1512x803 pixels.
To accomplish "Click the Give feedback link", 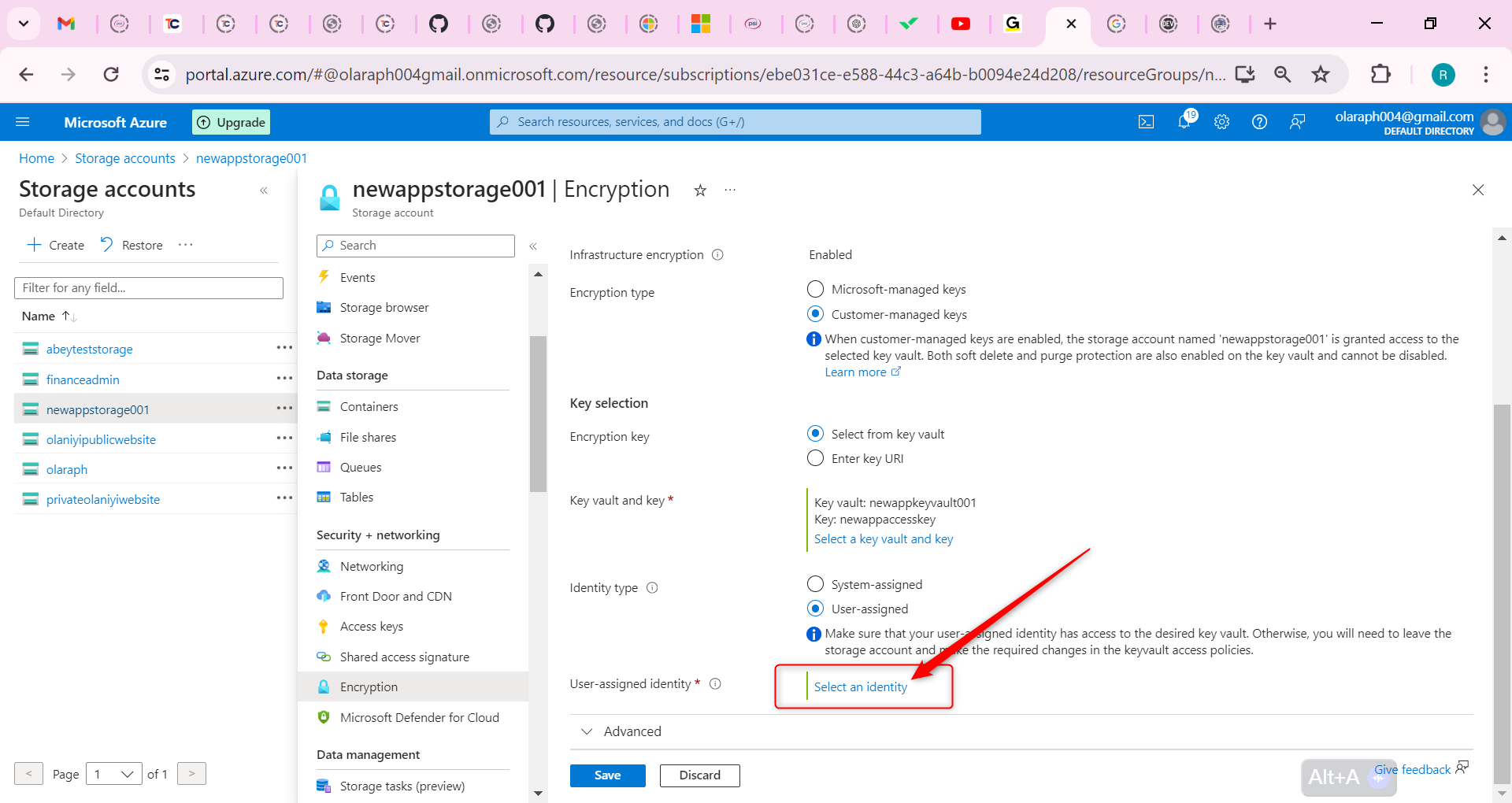I will pyautogui.click(x=1412, y=769).
